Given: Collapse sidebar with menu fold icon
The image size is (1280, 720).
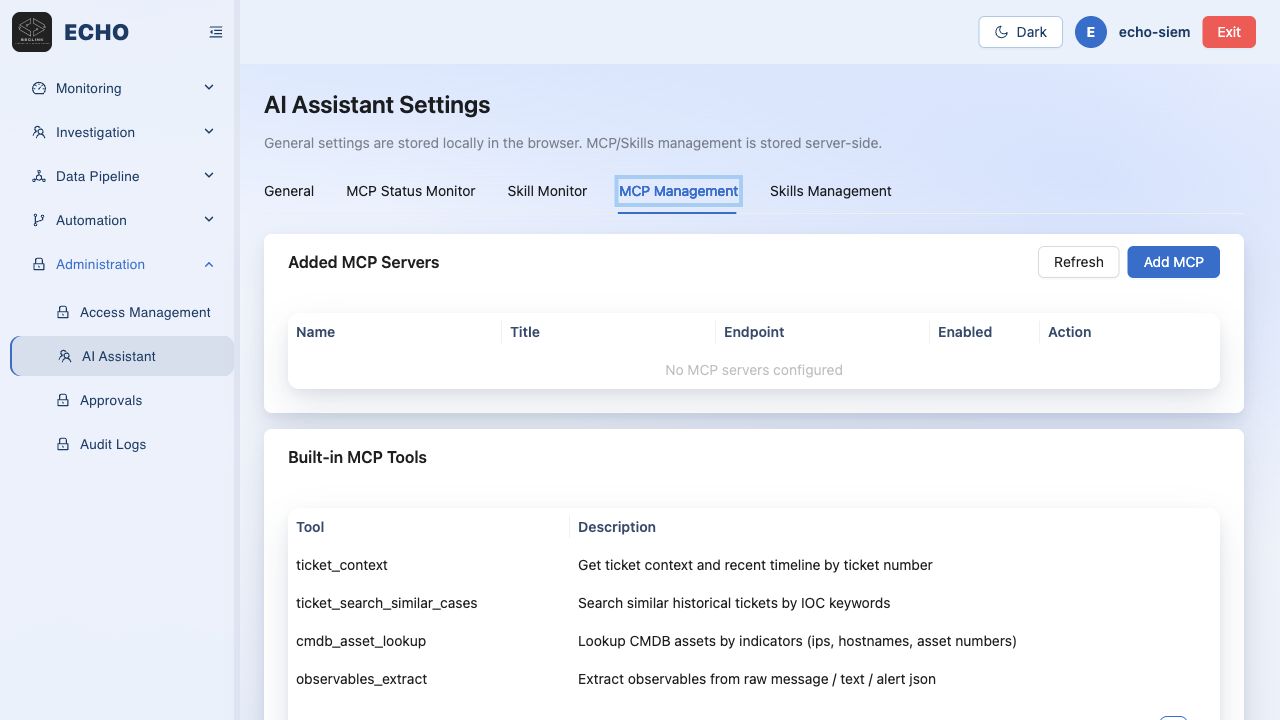Looking at the screenshot, I should [x=216, y=32].
